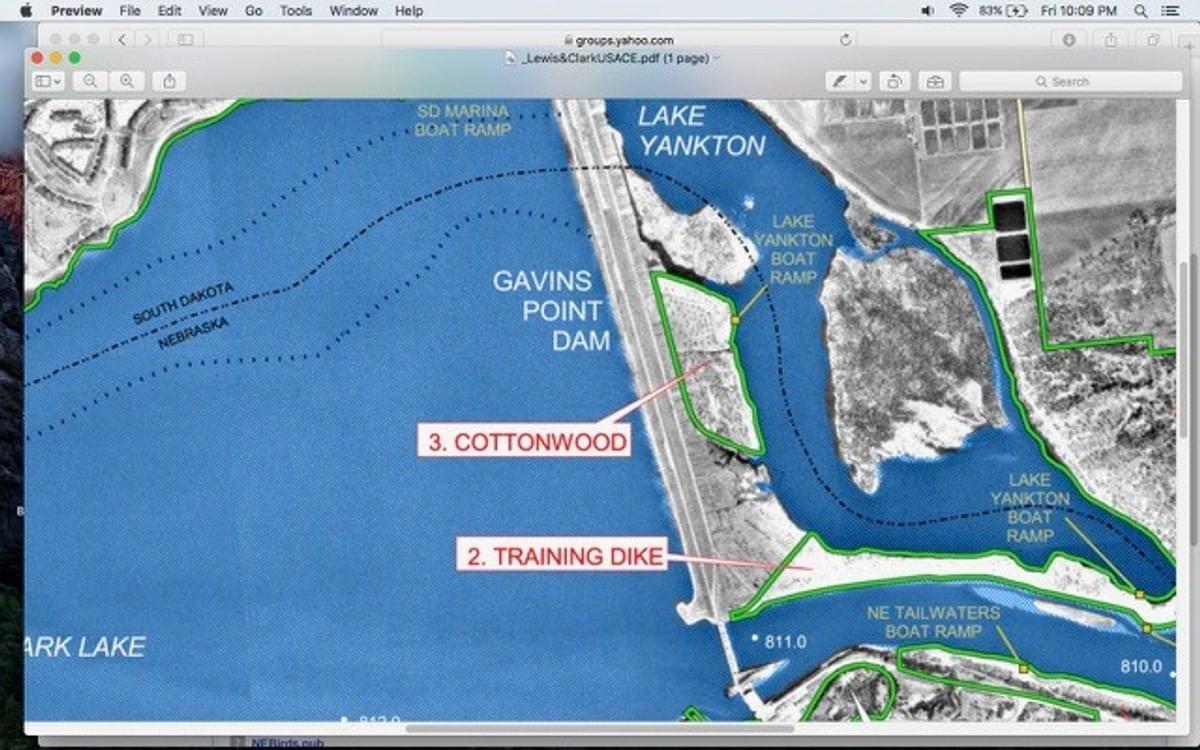The image size is (1200, 750).
Task: Click the zoom in magnifier button
Action: 127,81
